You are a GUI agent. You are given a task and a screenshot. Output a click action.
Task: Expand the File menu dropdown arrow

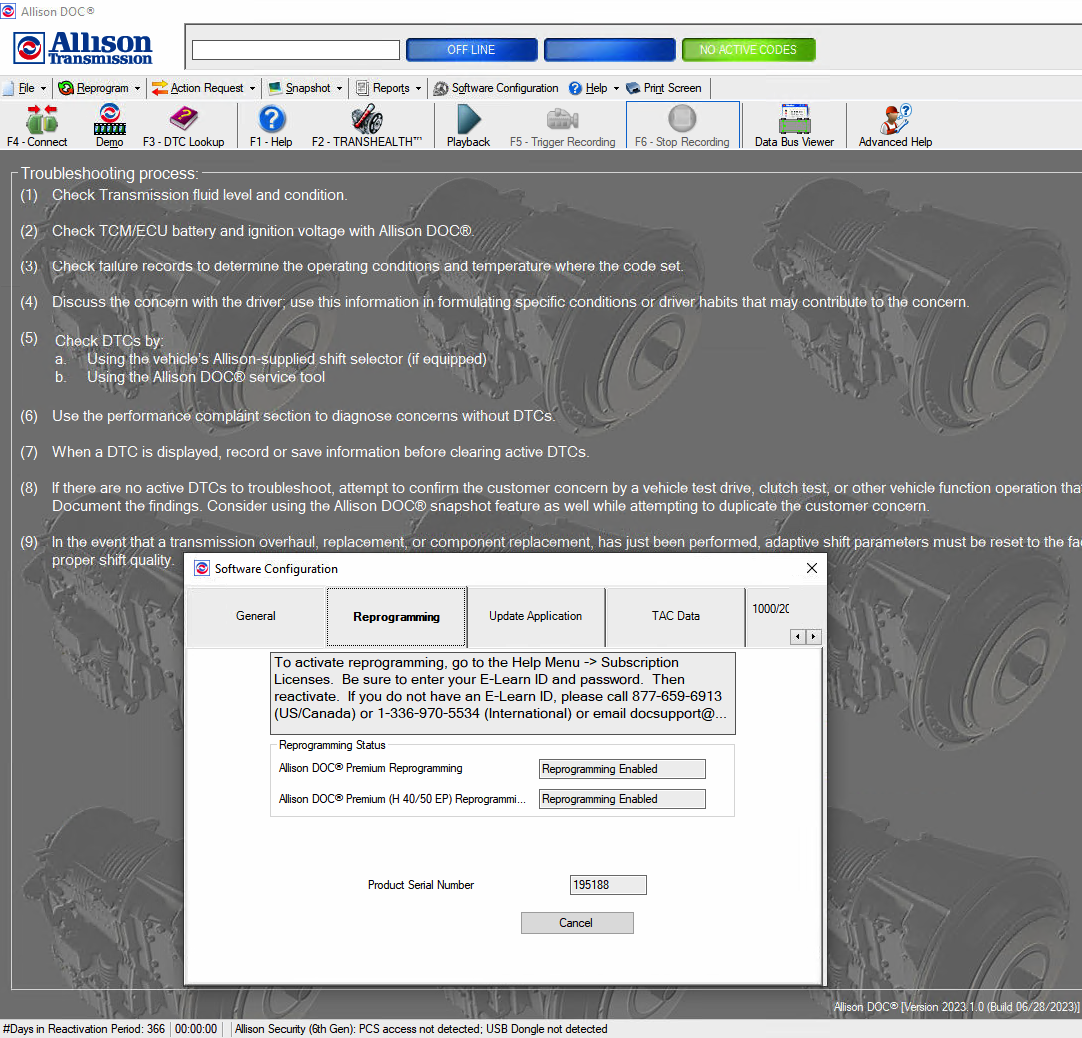tap(43, 88)
